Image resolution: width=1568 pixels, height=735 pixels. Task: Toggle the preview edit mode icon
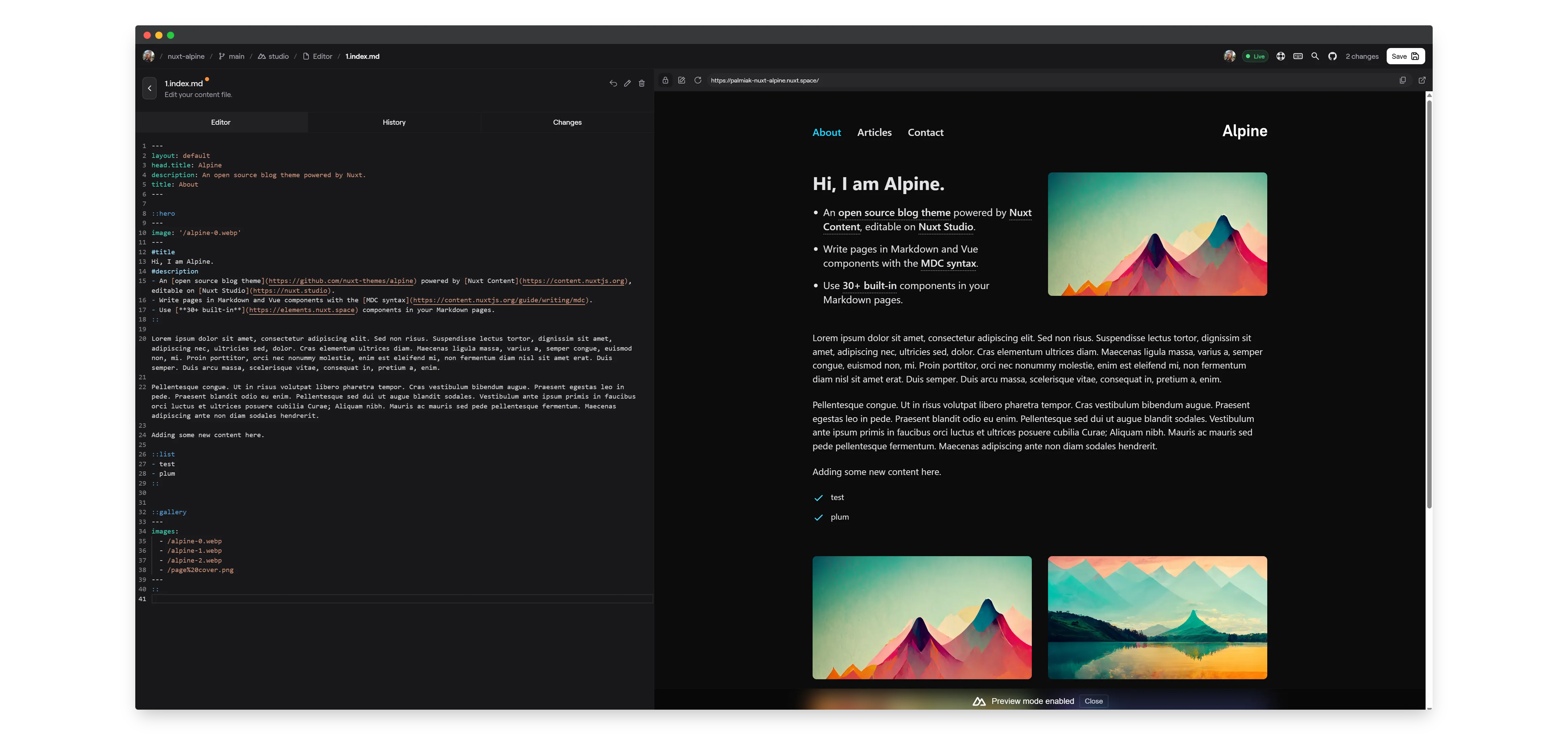pos(681,80)
